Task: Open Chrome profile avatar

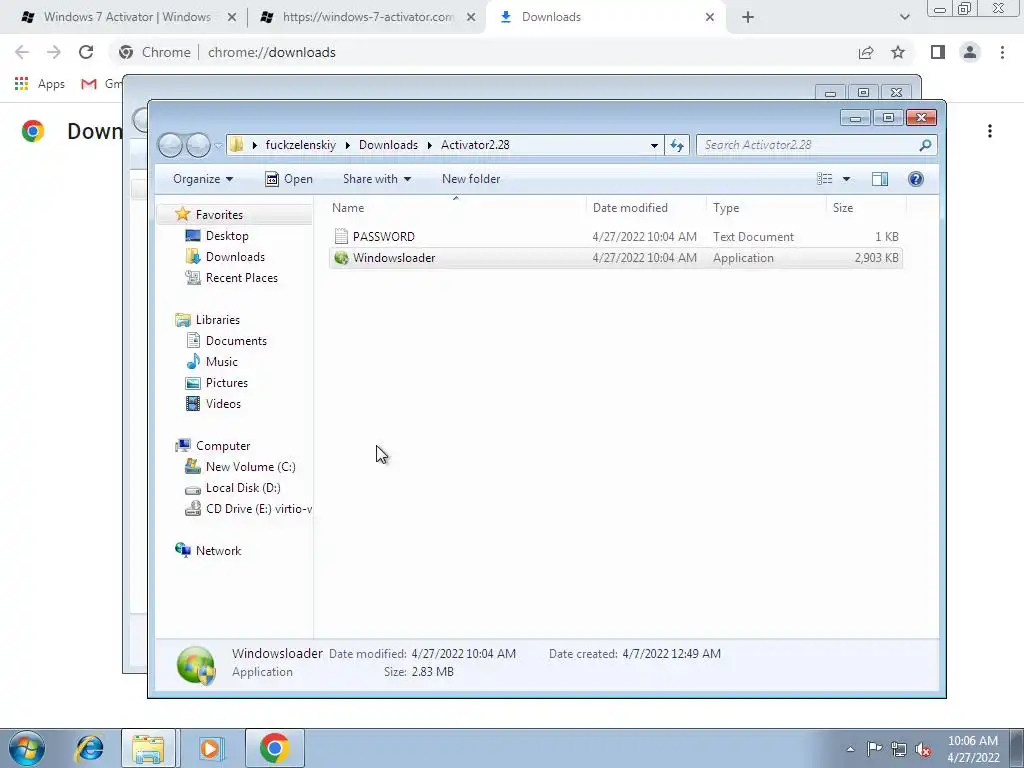Action: pos(970,52)
